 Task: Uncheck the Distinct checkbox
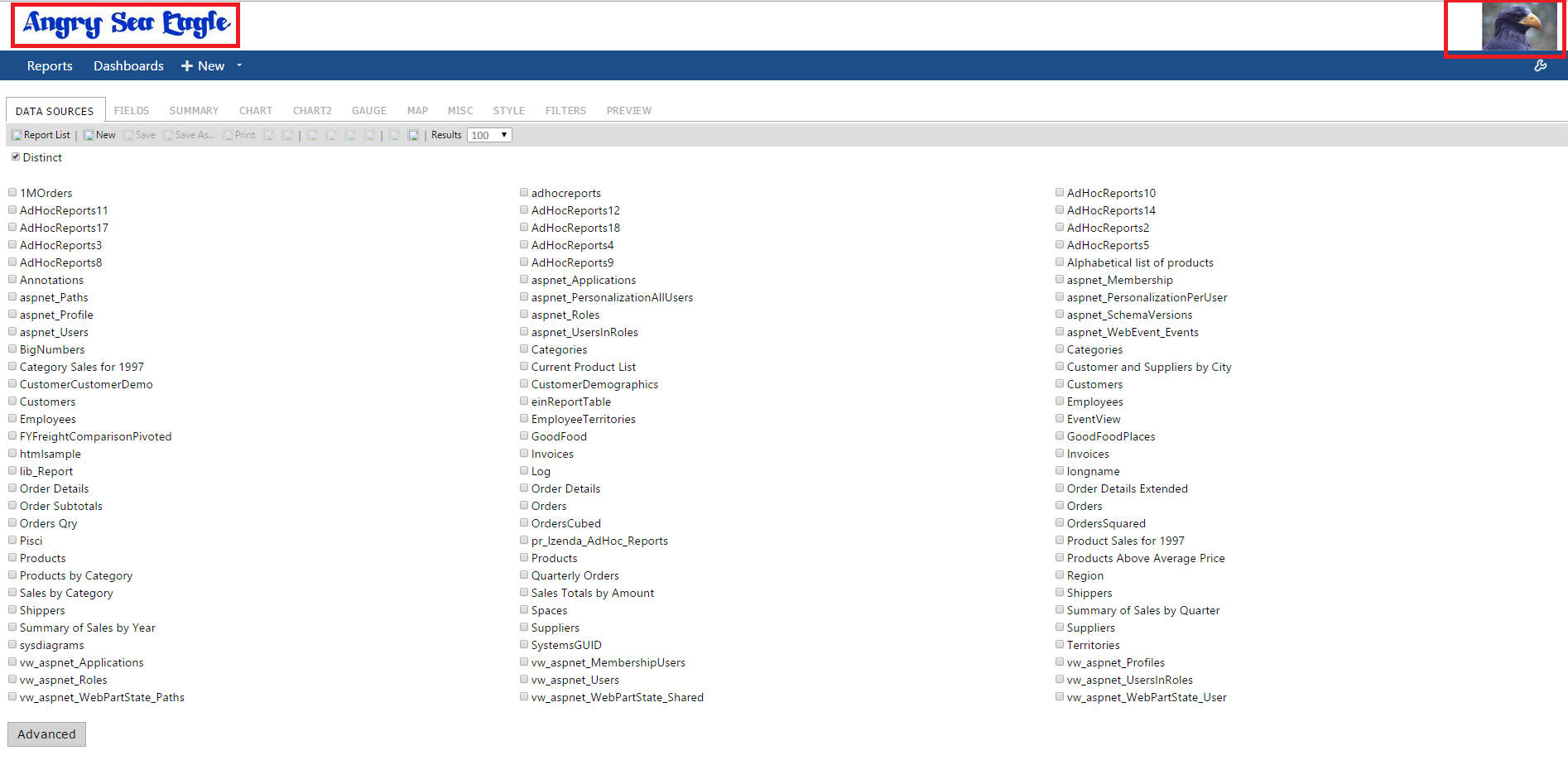(x=16, y=156)
